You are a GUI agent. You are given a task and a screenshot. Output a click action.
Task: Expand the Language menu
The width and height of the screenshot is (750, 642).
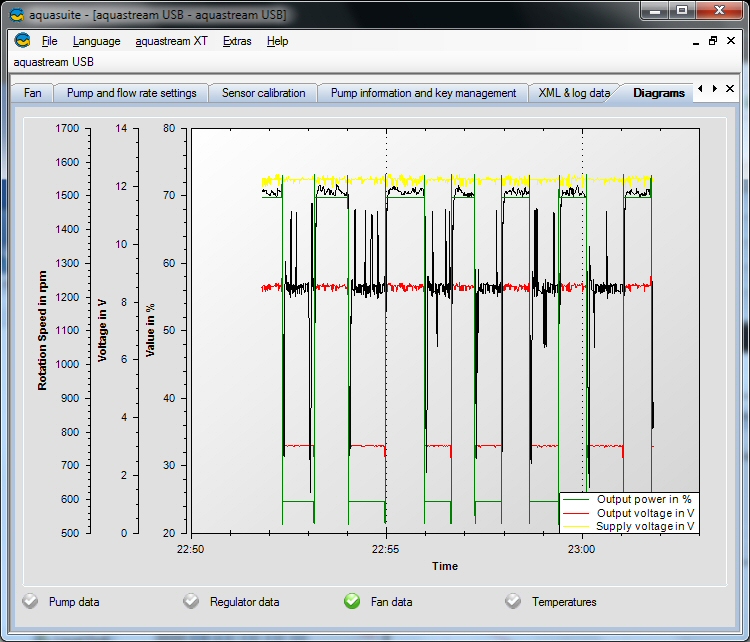click(96, 41)
